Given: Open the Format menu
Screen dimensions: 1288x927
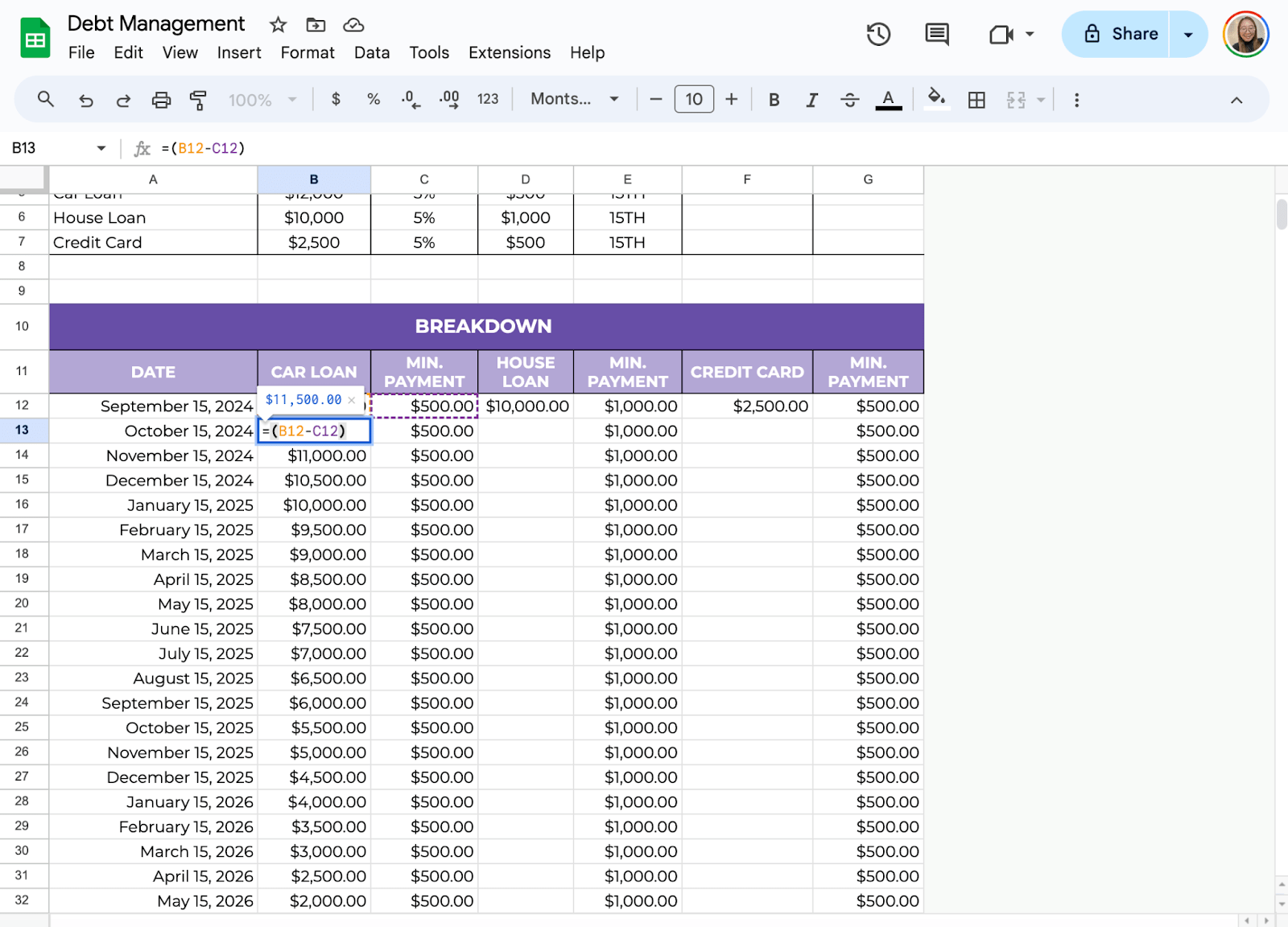Looking at the screenshot, I should [x=307, y=53].
